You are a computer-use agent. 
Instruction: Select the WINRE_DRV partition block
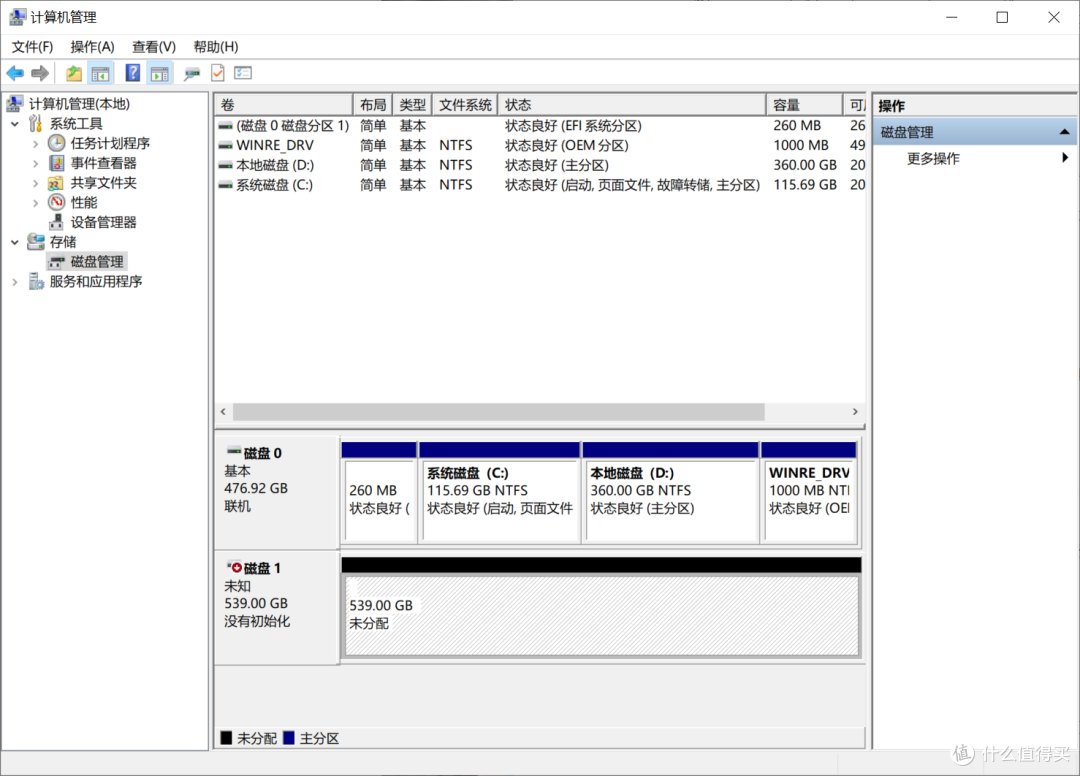point(809,493)
